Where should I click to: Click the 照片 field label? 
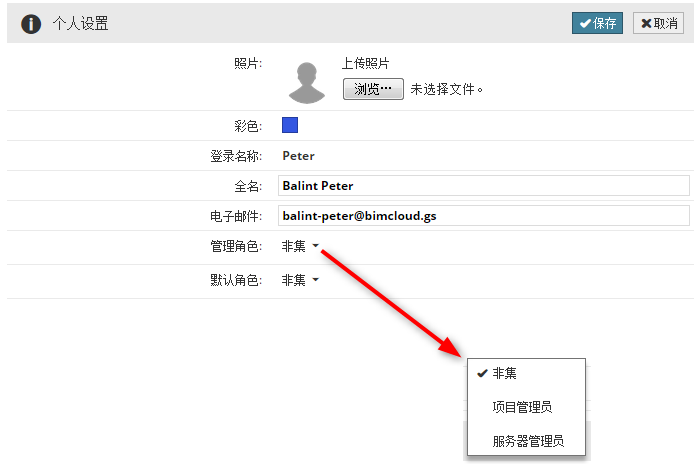coord(248,63)
